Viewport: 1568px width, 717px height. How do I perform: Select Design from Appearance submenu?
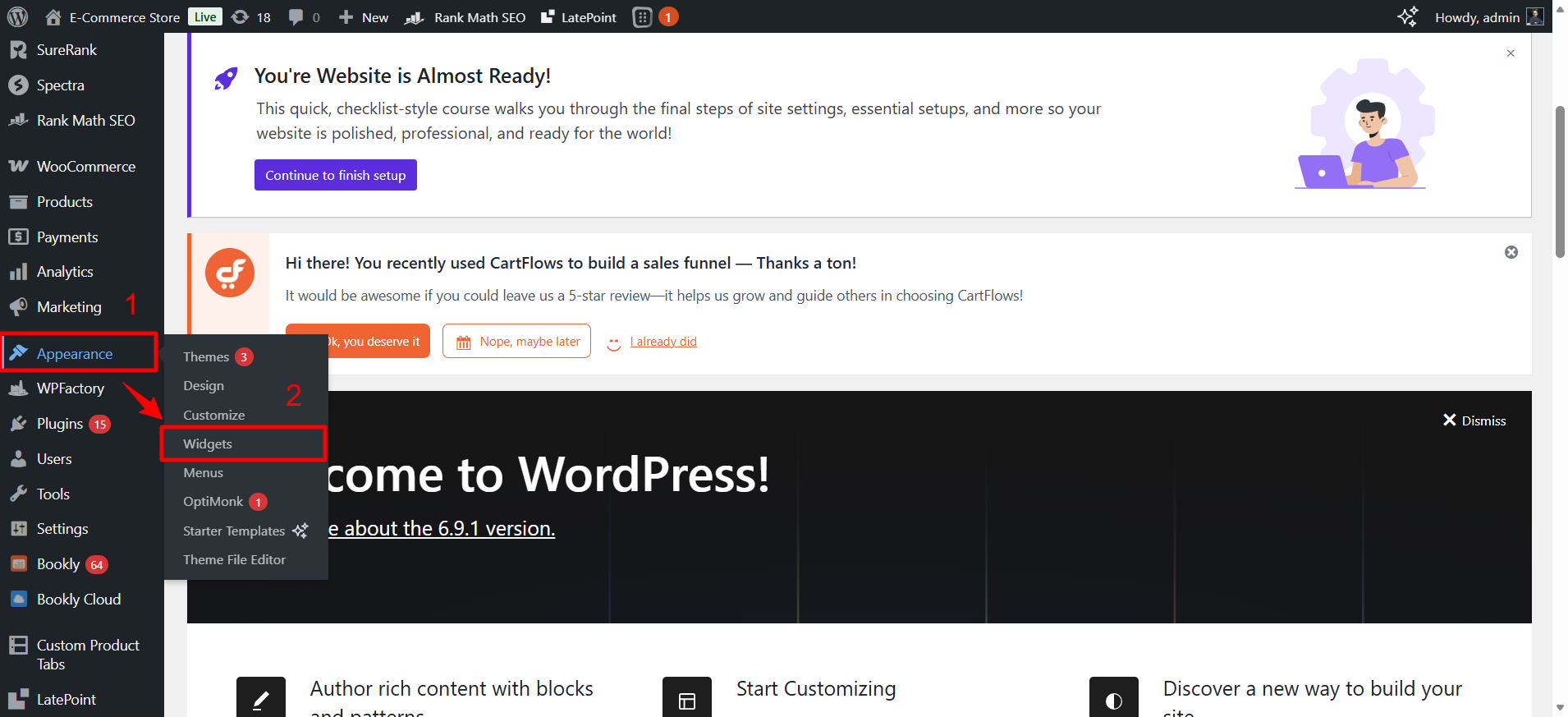pos(204,386)
